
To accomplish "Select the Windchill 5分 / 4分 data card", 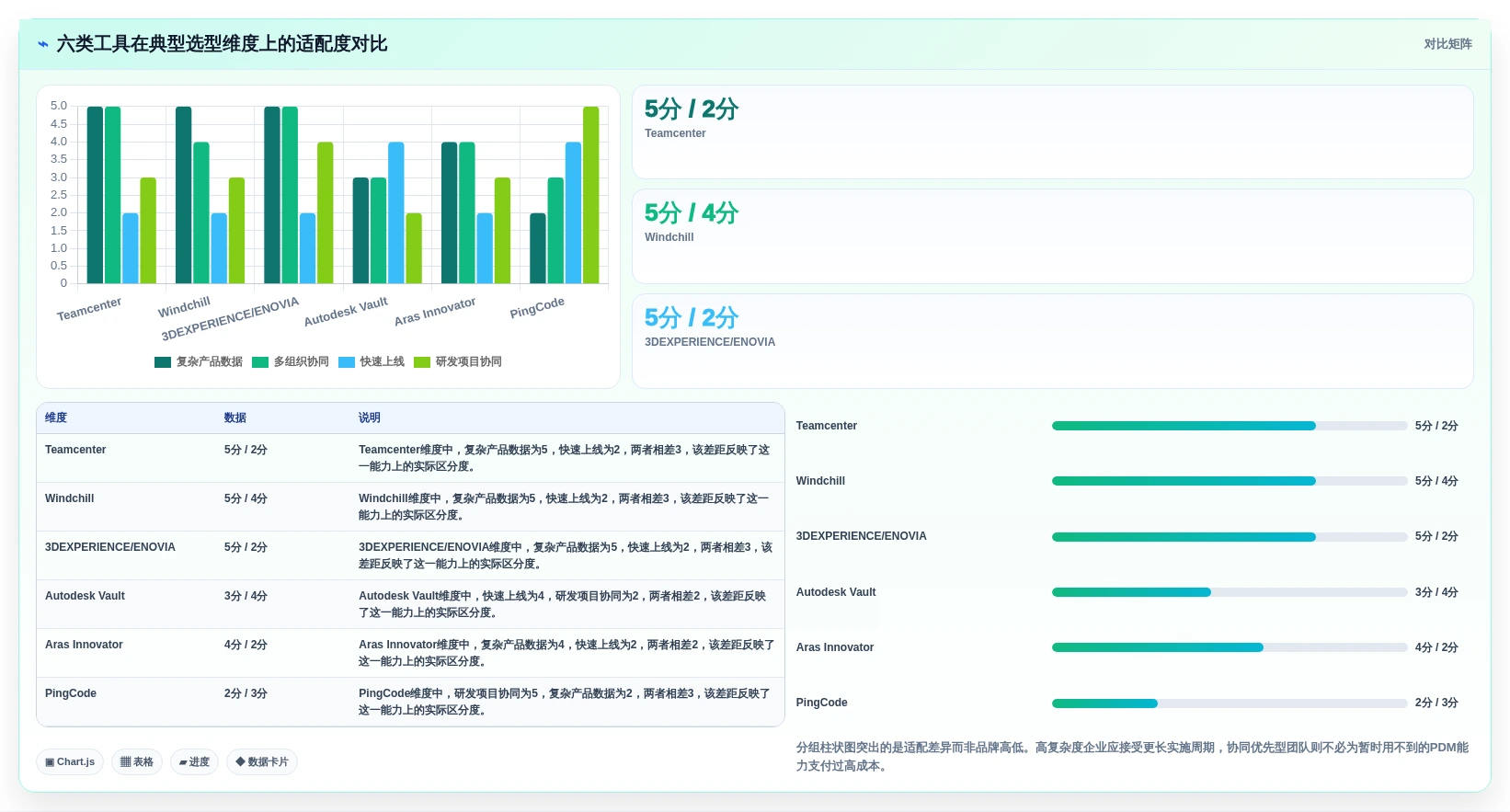I will click(1052, 236).
